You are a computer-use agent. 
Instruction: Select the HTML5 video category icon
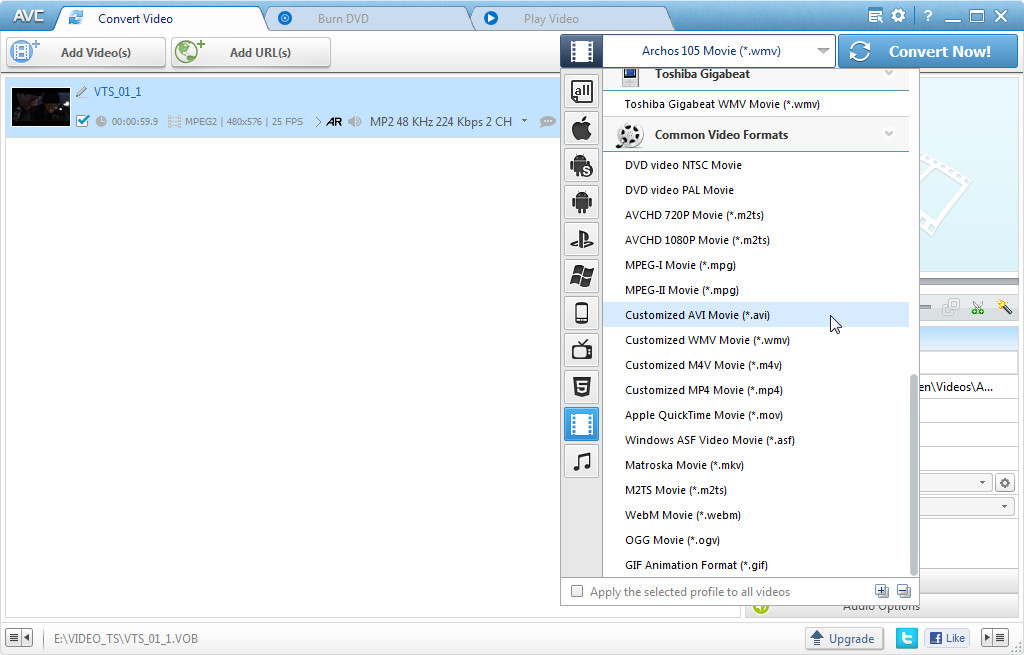pyautogui.click(x=581, y=386)
